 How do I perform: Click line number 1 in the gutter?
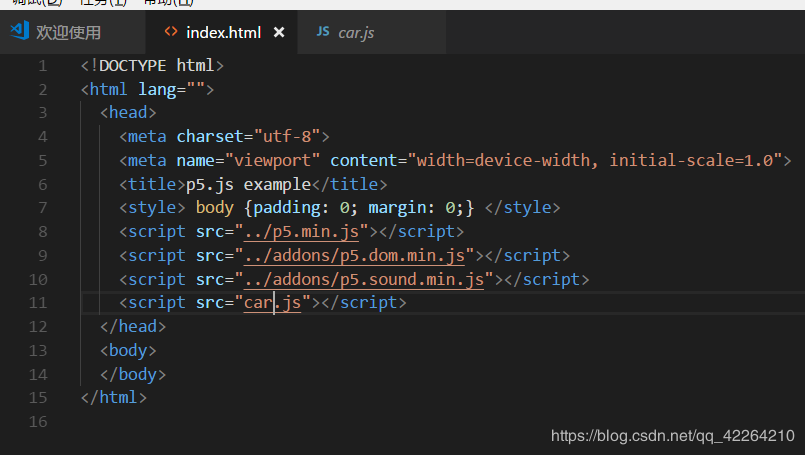(42, 66)
